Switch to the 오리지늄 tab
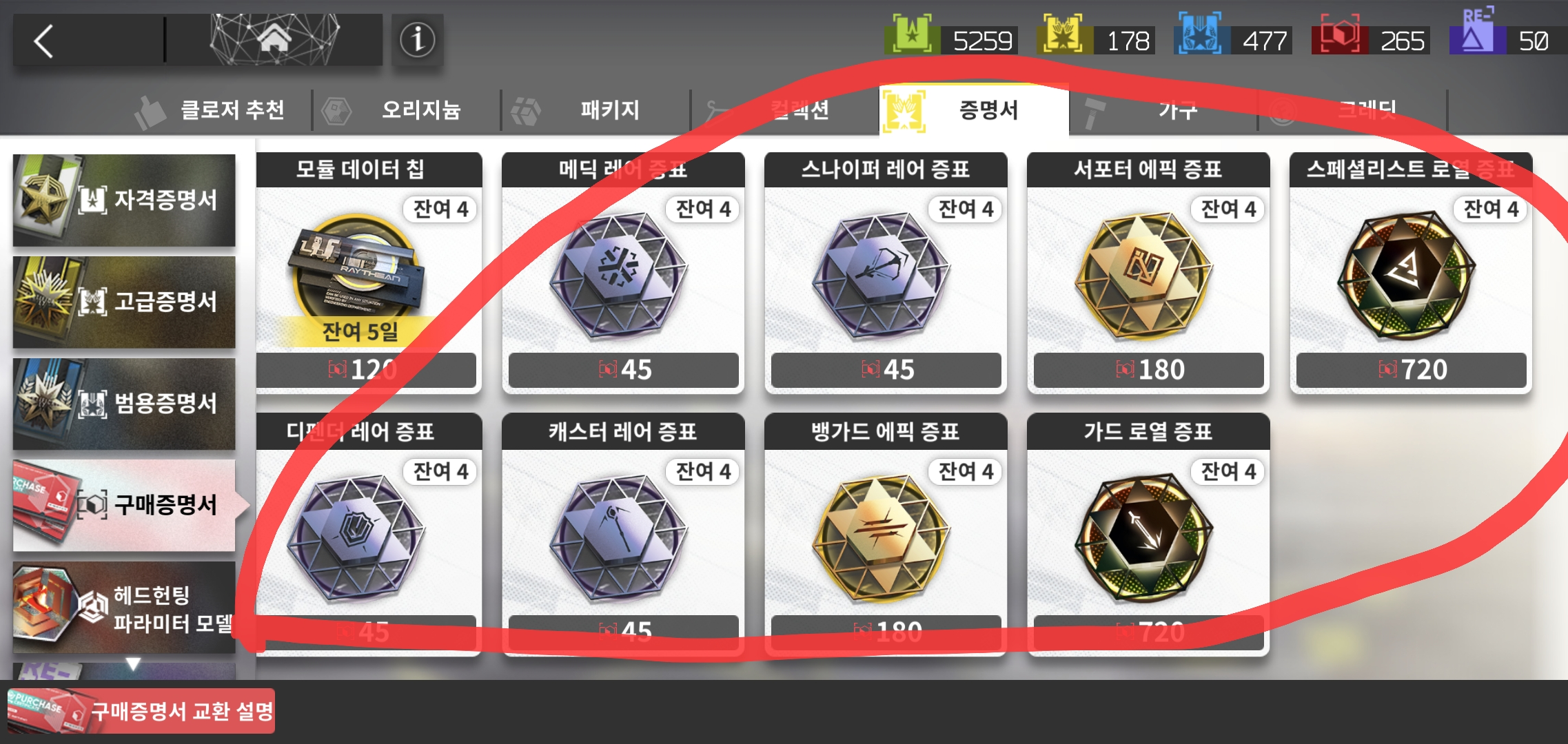This screenshot has height=744, width=1568. coord(407,110)
